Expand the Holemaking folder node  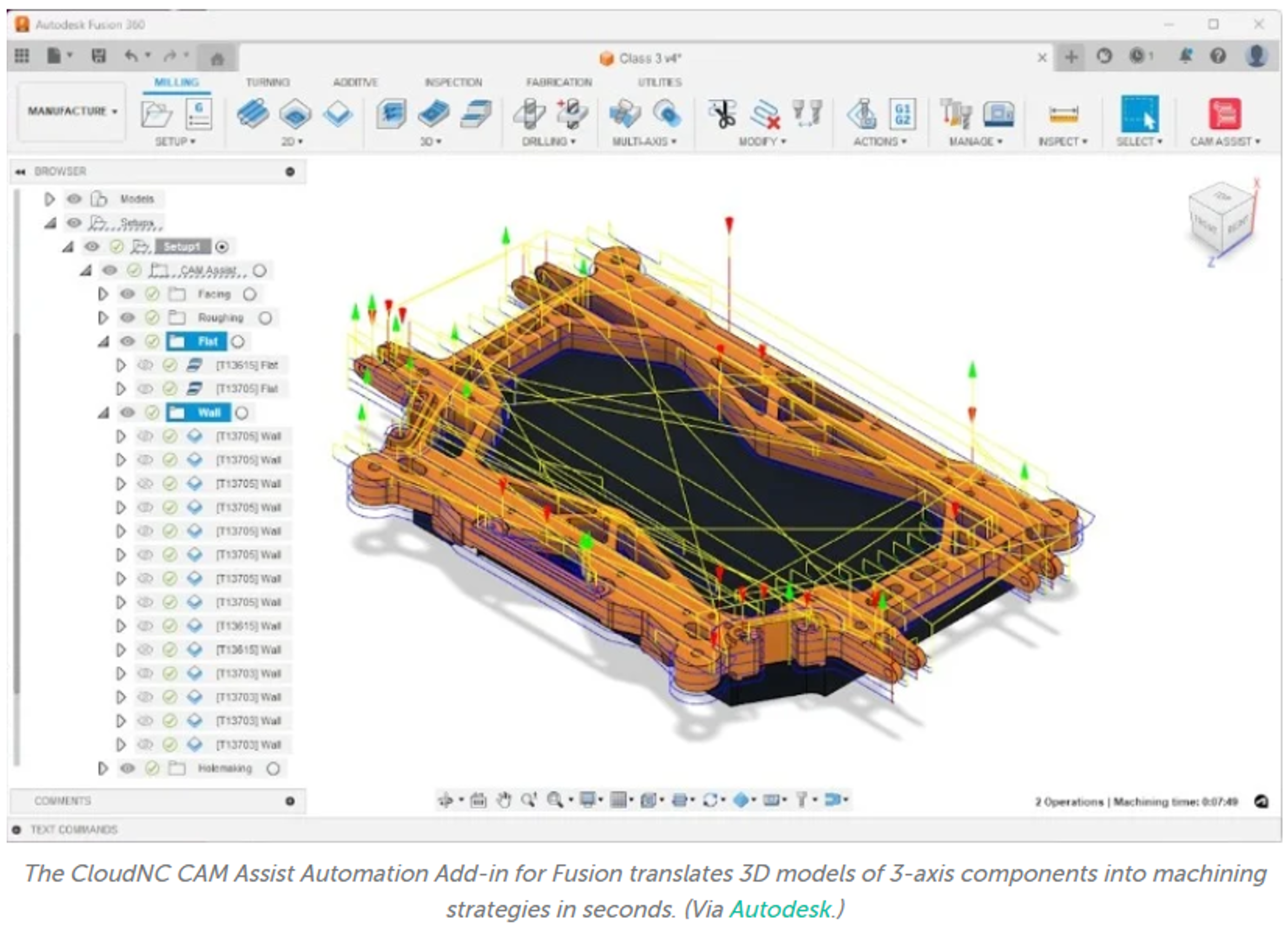[x=103, y=768]
